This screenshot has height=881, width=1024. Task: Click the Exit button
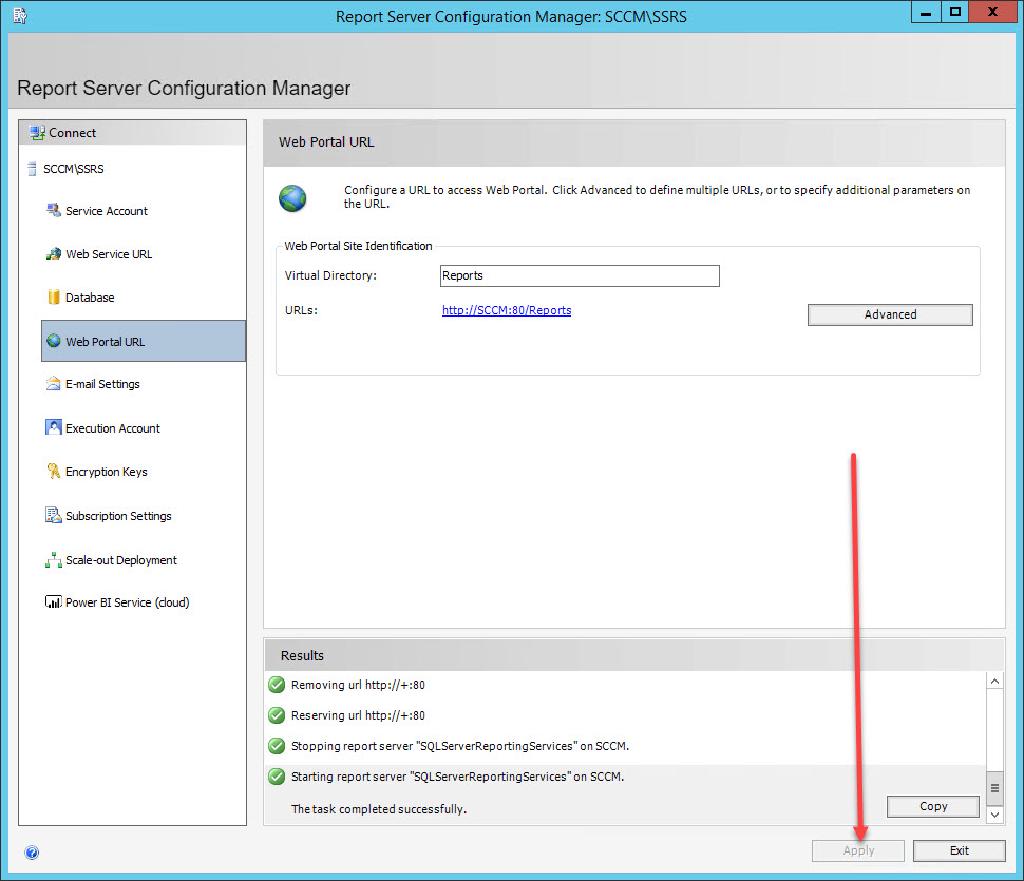tap(959, 851)
